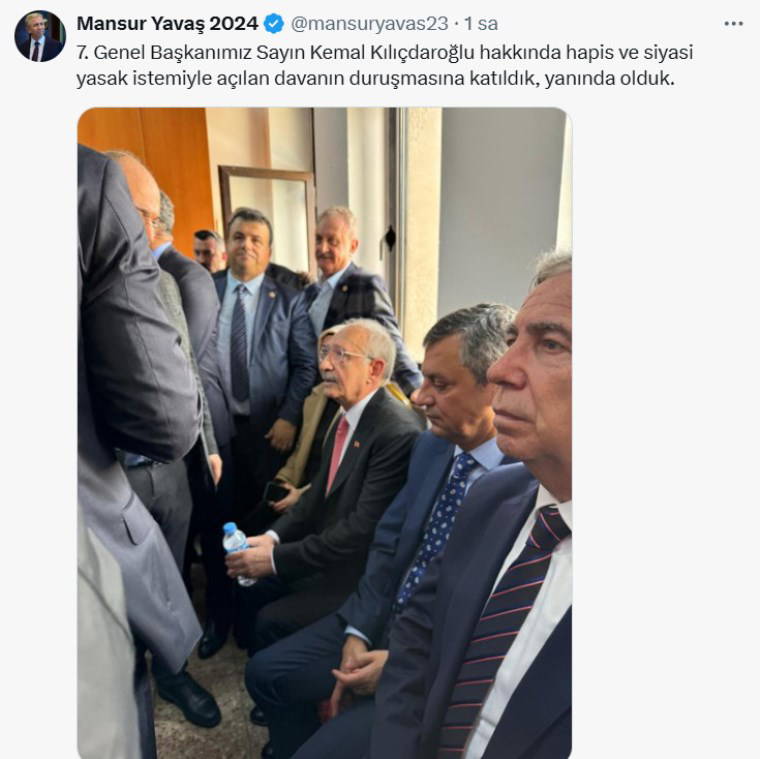Open the more options three-dot menu
760x759 pixels.
tap(733, 24)
